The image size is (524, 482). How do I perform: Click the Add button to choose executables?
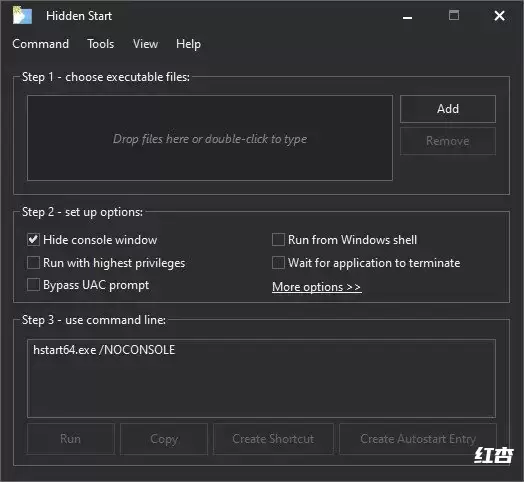click(448, 109)
